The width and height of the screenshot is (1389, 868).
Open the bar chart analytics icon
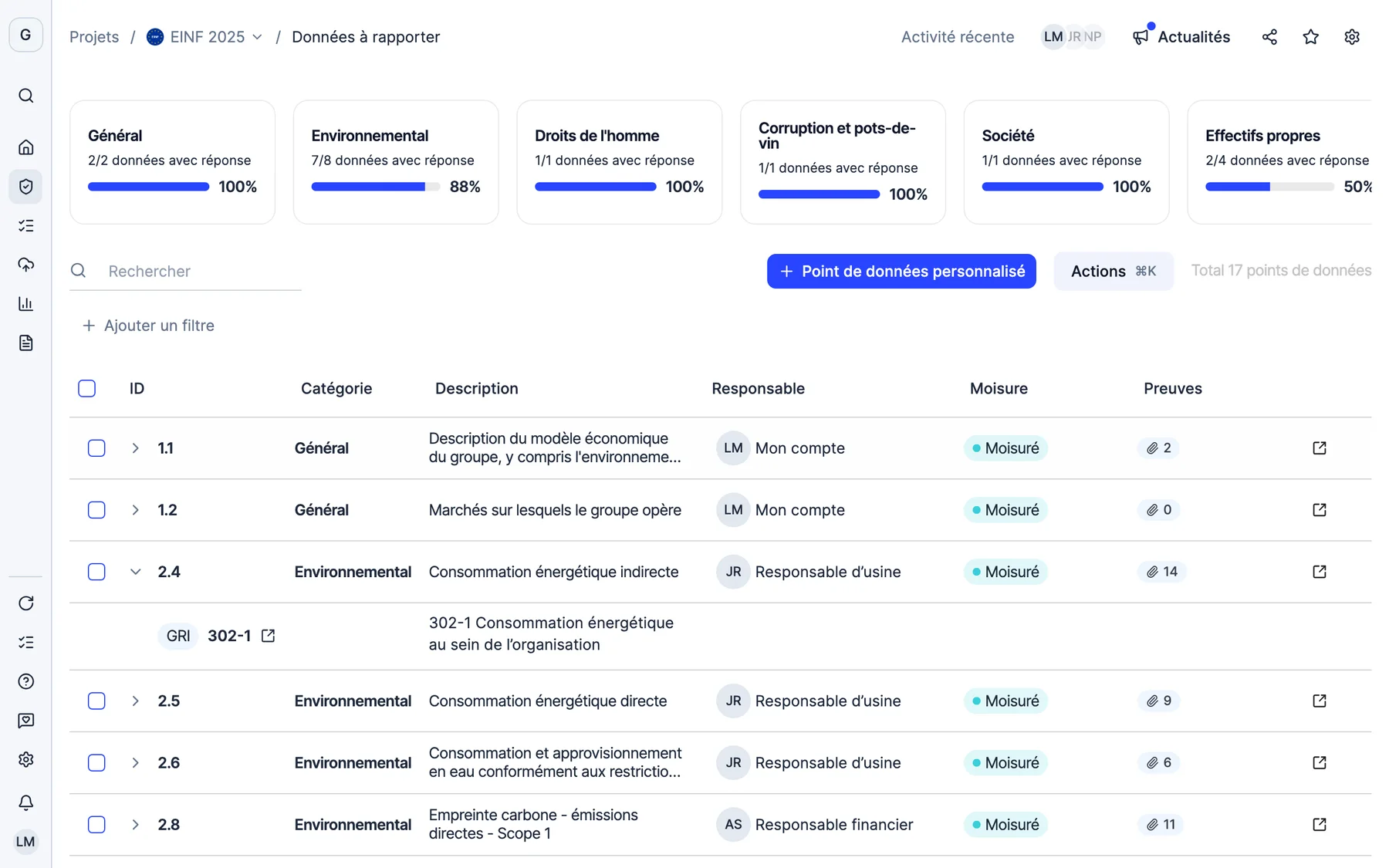click(x=26, y=304)
